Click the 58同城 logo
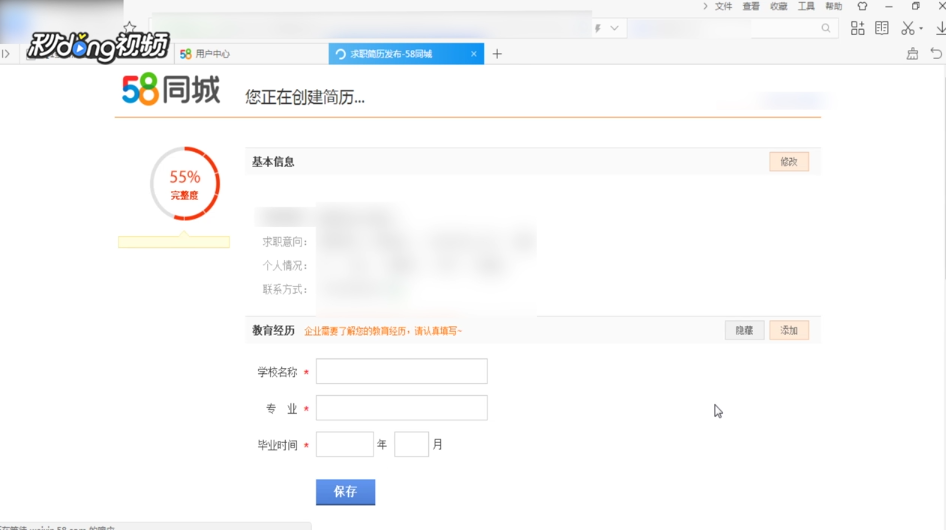Image resolution: width=946 pixels, height=530 pixels. [171, 90]
